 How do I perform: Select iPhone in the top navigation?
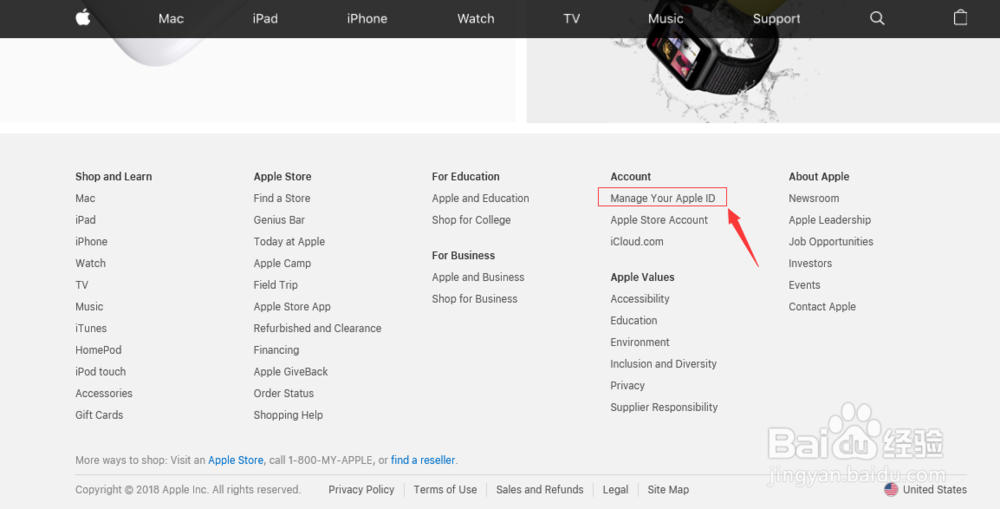(367, 18)
